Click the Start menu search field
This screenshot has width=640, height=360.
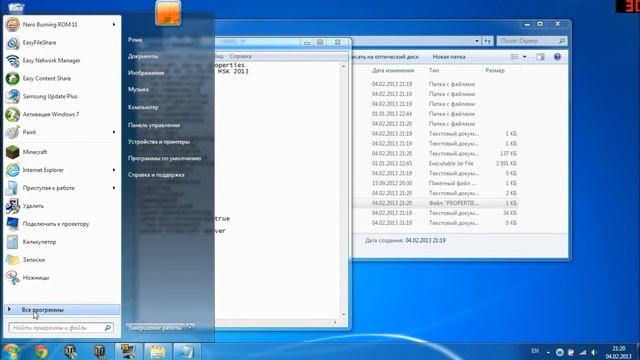pyautogui.click(x=60, y=327)
